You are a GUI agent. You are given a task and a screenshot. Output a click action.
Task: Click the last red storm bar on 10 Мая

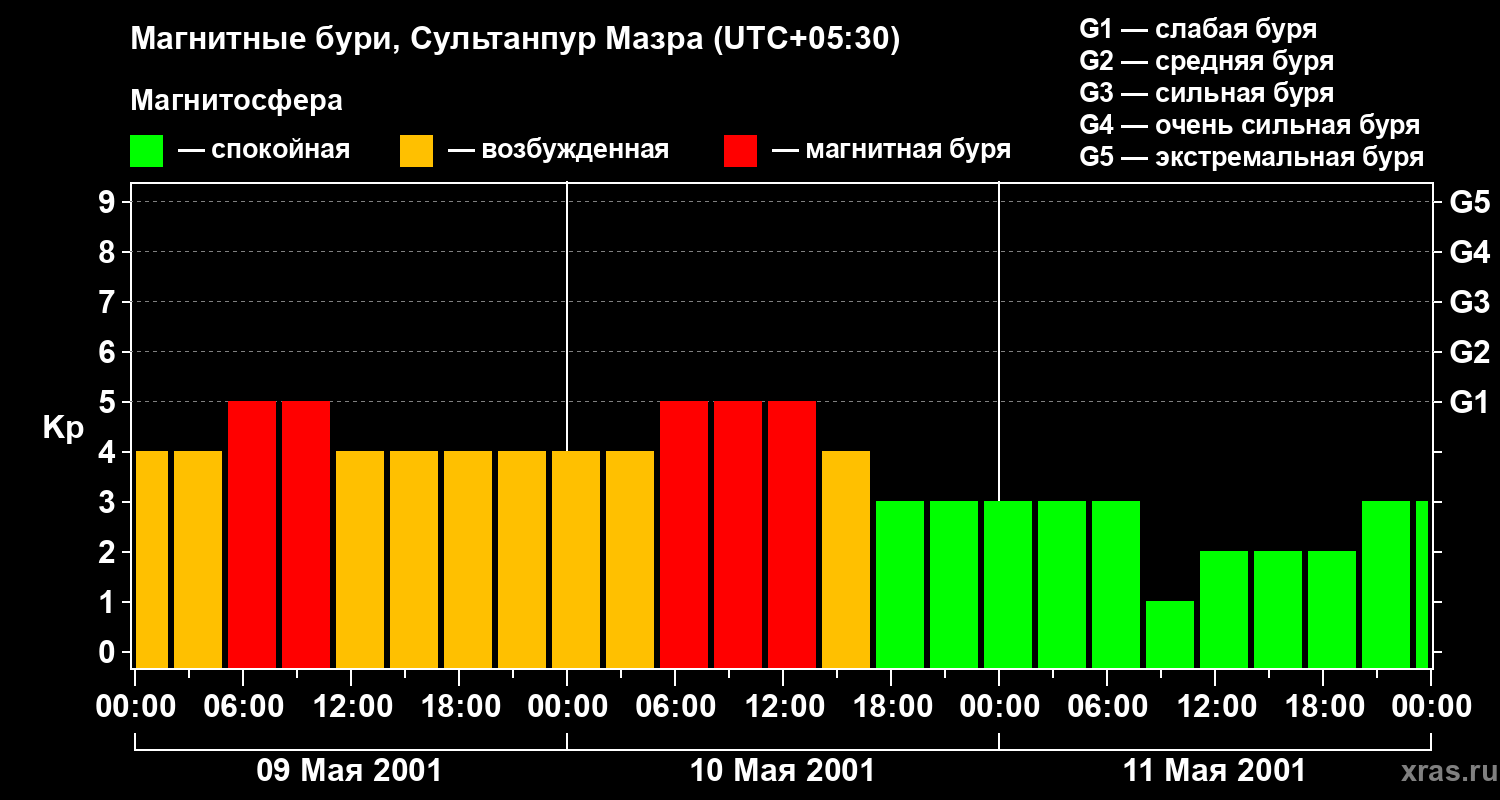[x=792, y=534]
